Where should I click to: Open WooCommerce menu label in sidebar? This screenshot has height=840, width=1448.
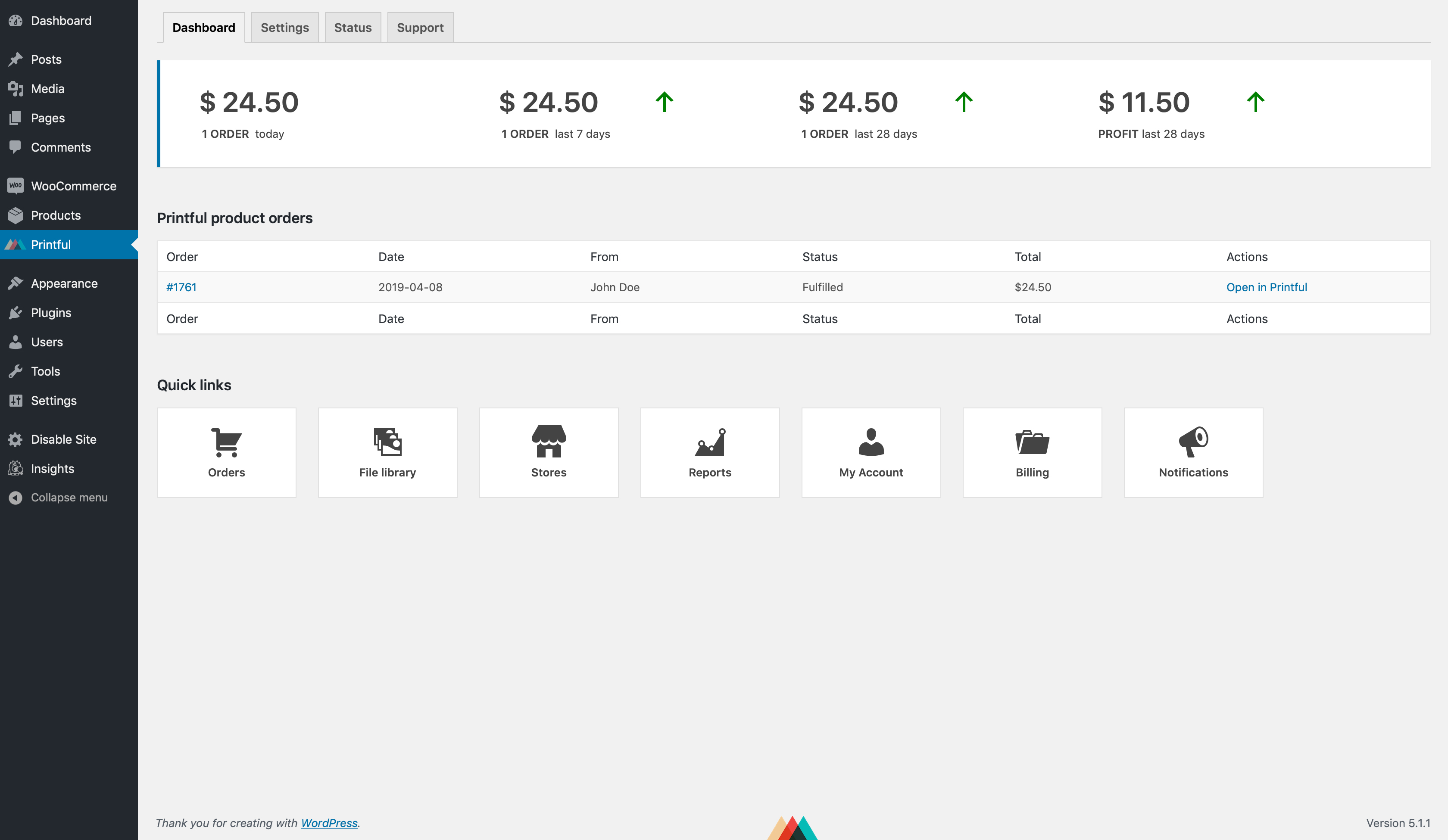pos(74,186)
